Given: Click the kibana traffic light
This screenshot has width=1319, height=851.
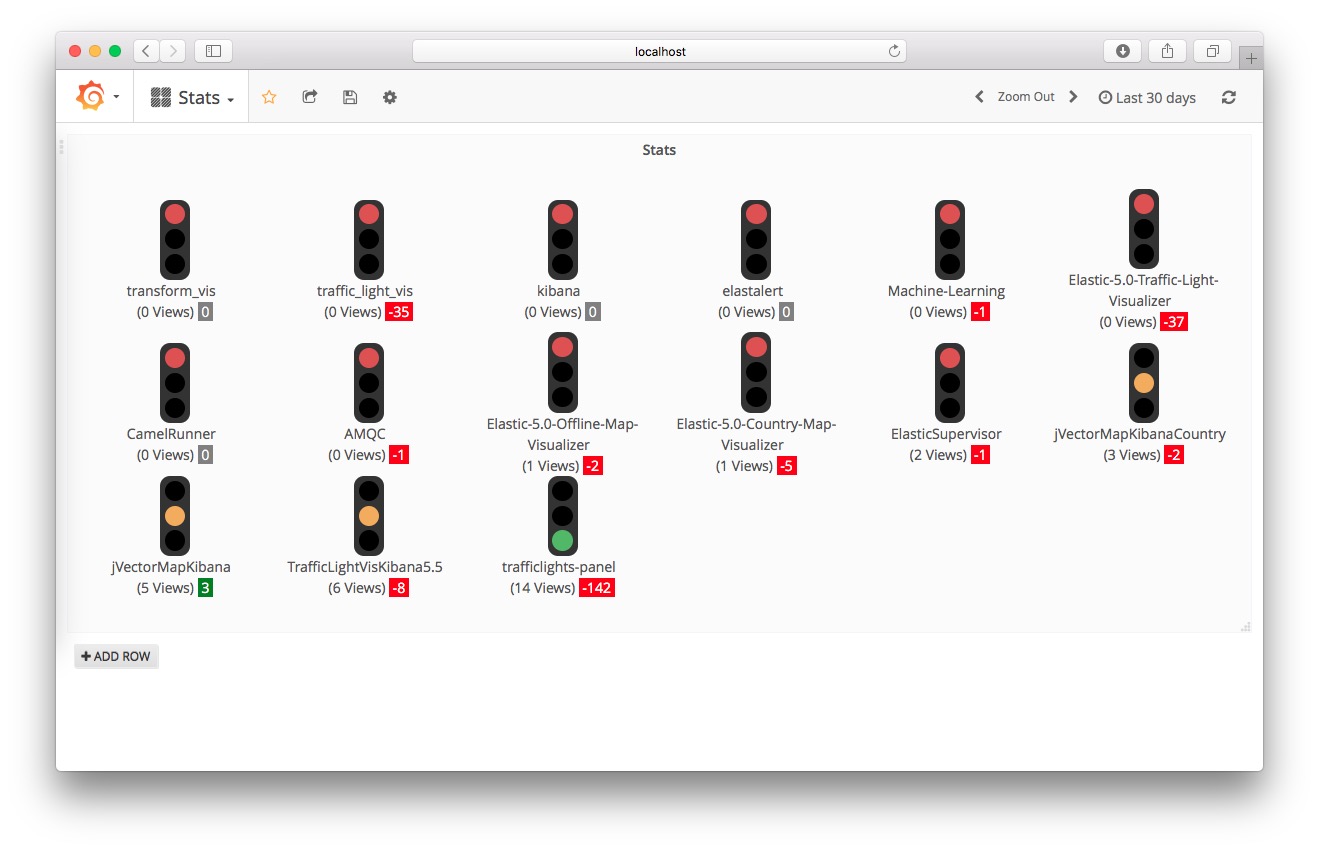Looking at the screenshot, I should click(x=563, y=239).
